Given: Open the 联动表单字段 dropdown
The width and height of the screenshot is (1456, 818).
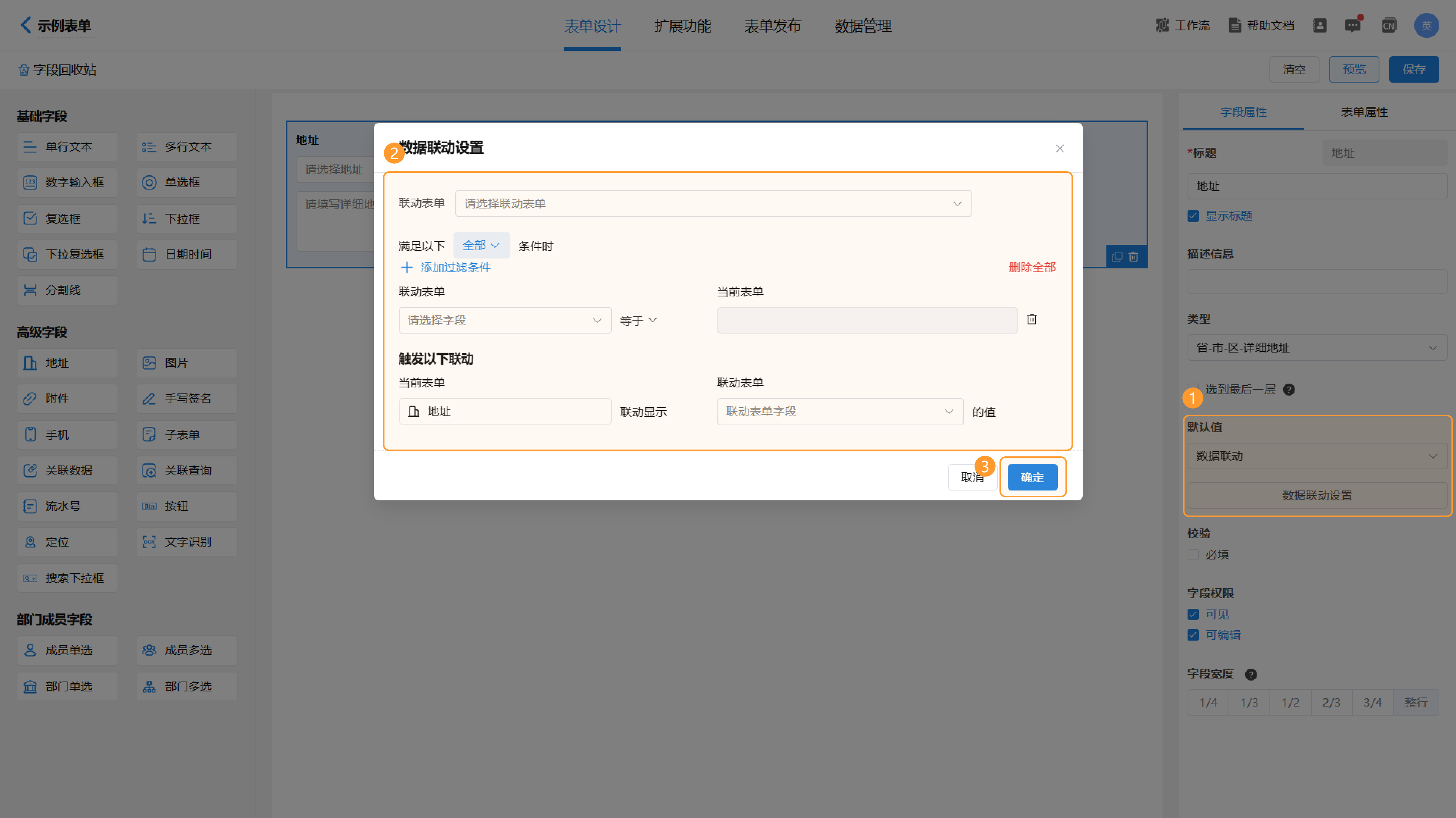Looking at the screenshot, I should point(839,412).
